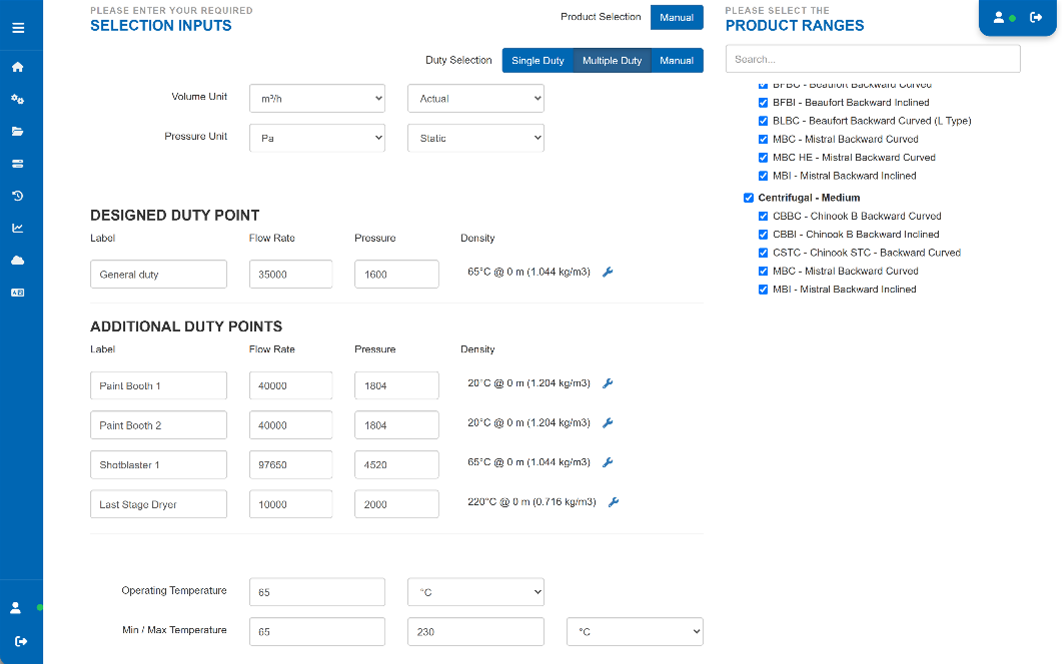Click Paint Booth 1 pressure 1804 field
This screenshot has height=664, width=1062.
tap(396, 386)
